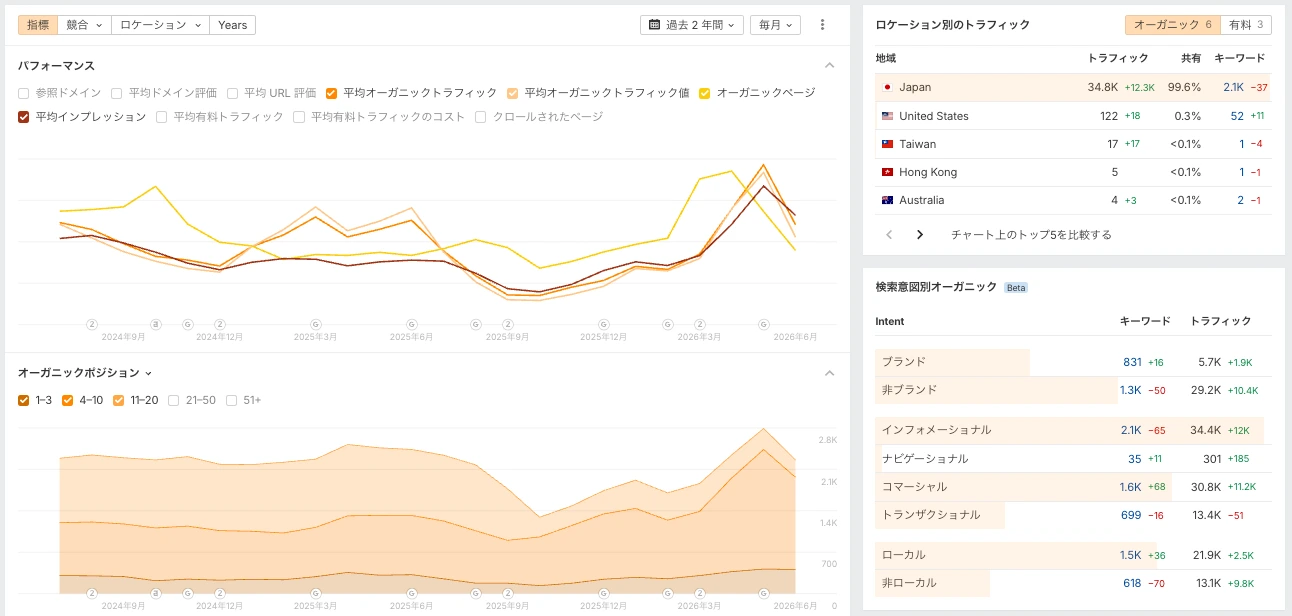Enable the 21–50 position range
Viewport: 1292px width, 616px height.
(174, 400)
